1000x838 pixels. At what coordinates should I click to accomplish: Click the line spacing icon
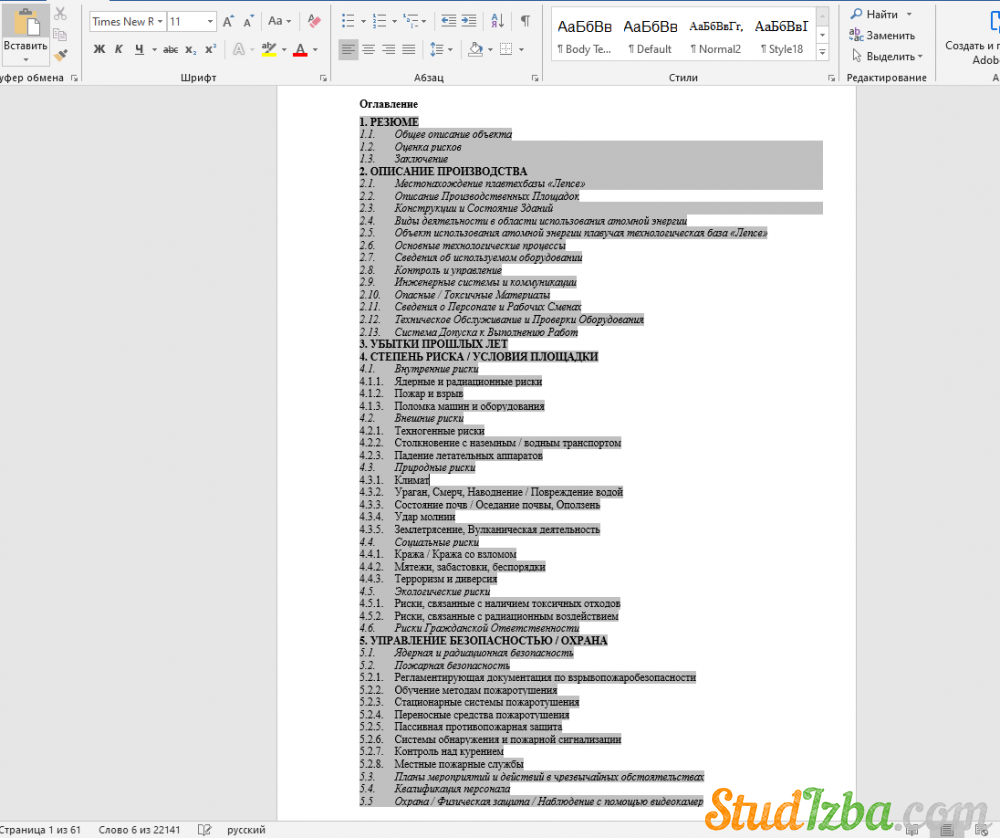(x=437, y=49)
